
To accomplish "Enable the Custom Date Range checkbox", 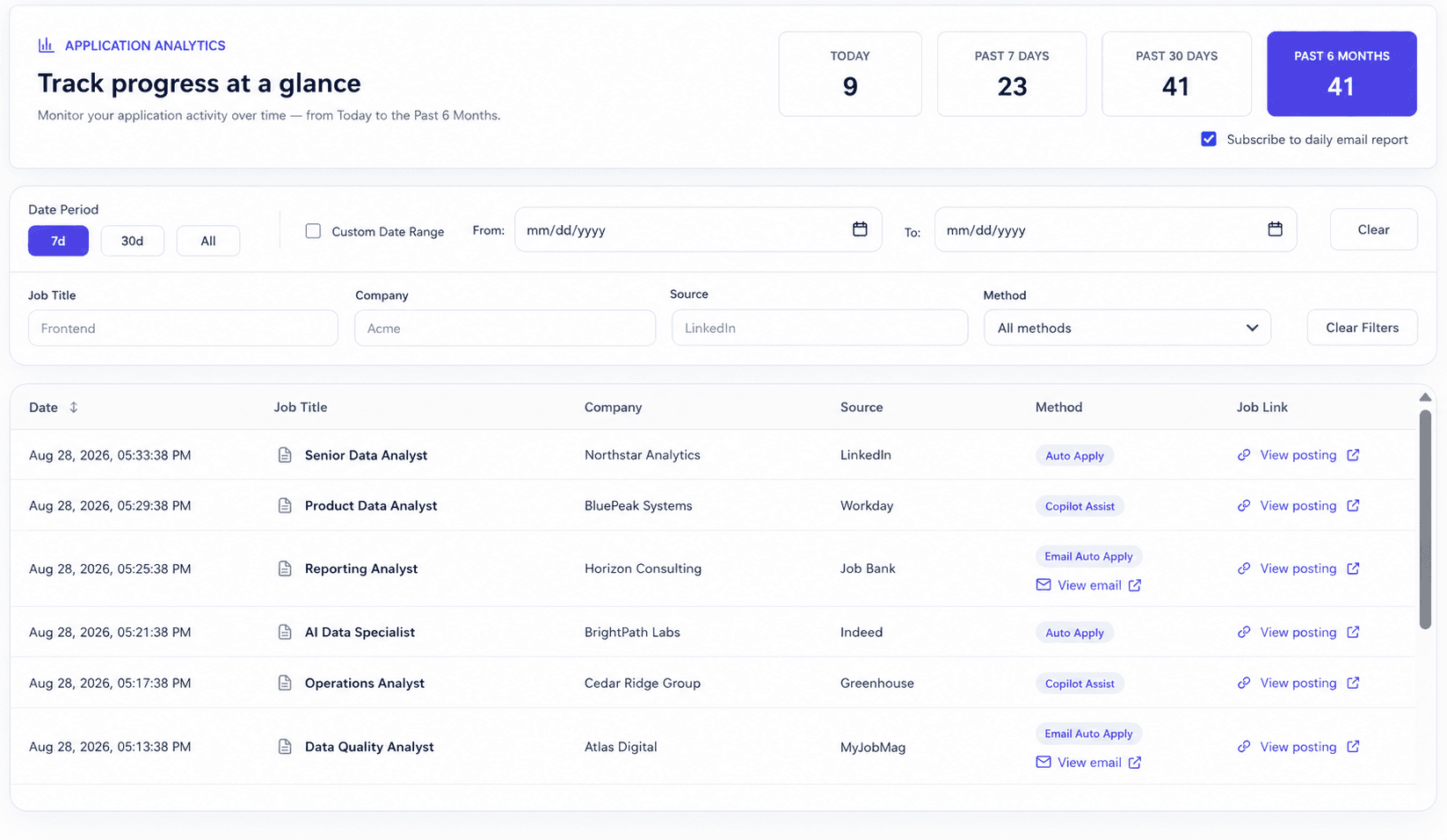I will (x=313, y=231).
